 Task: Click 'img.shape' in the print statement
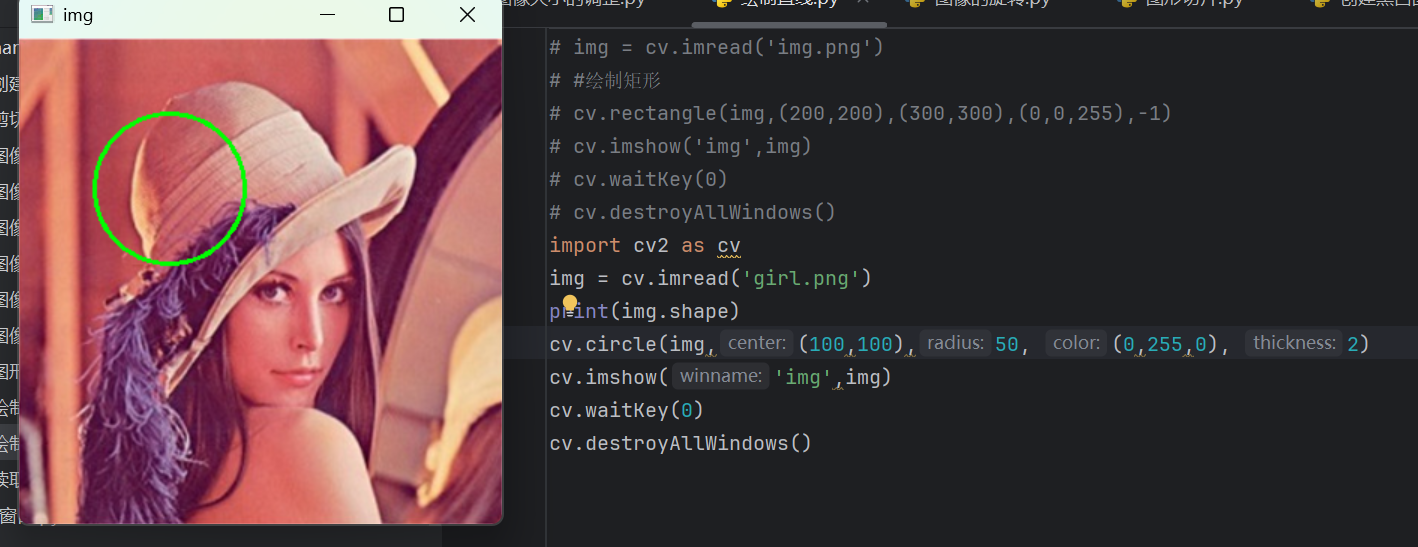click(675, 311)
